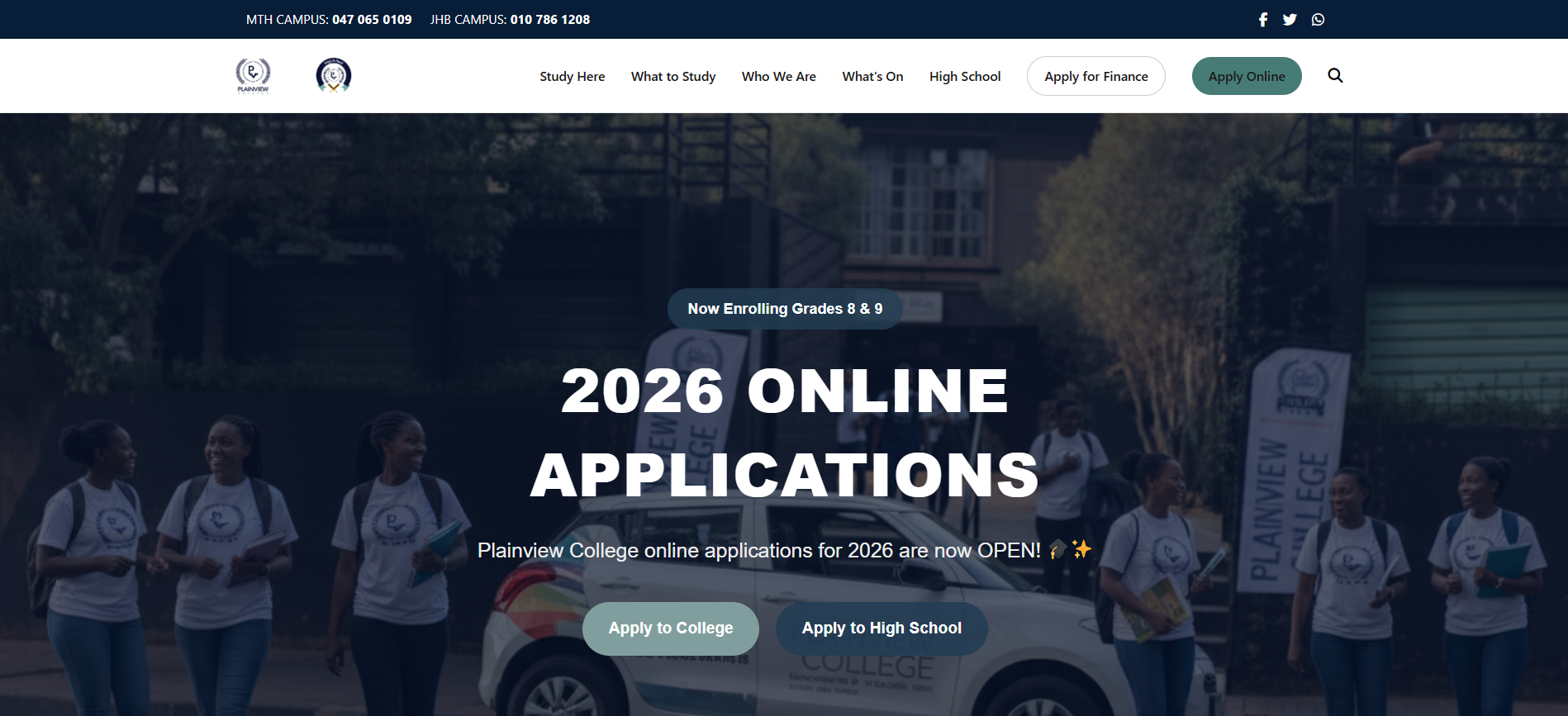Click the Plainview College logo
Screen dimensions: 1568x716
pyautogui.click(x=253, y=76)
